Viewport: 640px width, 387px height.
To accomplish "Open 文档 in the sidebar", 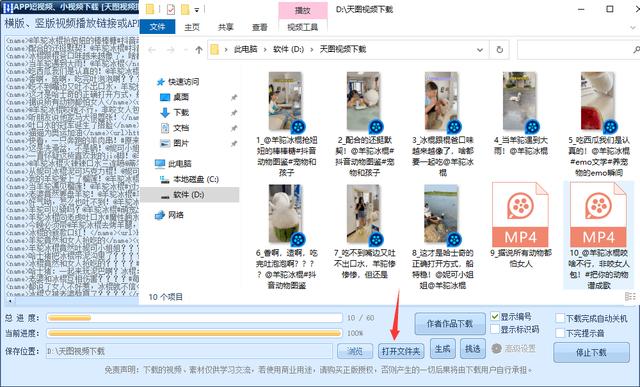I will [181, 128].
